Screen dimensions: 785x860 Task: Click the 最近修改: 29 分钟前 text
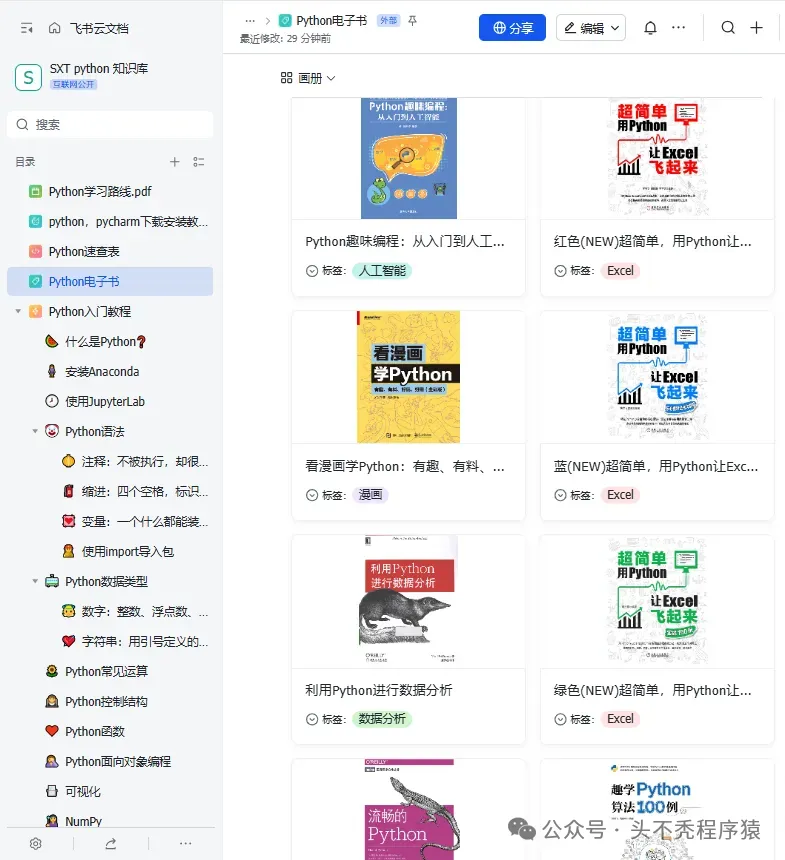[285, 38]
